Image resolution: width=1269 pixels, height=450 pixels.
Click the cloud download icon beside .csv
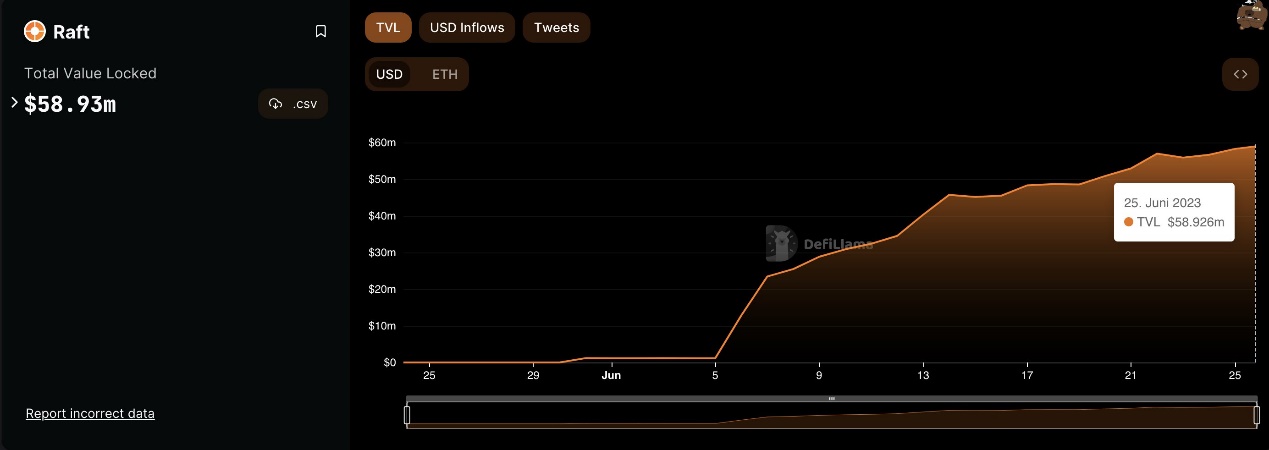point(276,104)
